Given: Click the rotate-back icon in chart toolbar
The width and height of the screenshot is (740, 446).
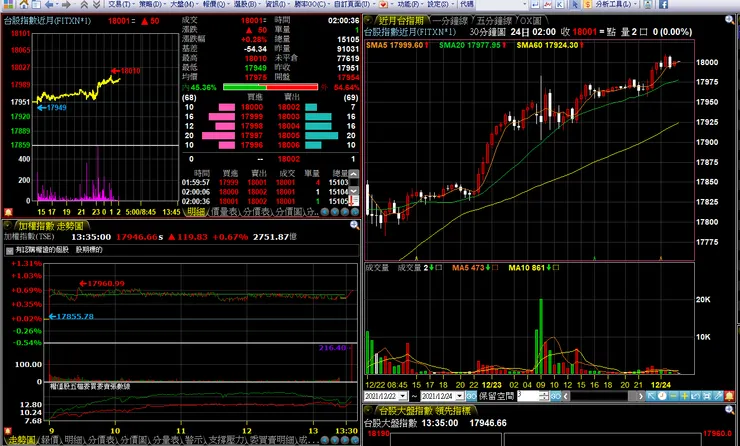Looking at the screenshot, I should coord(695,396).
